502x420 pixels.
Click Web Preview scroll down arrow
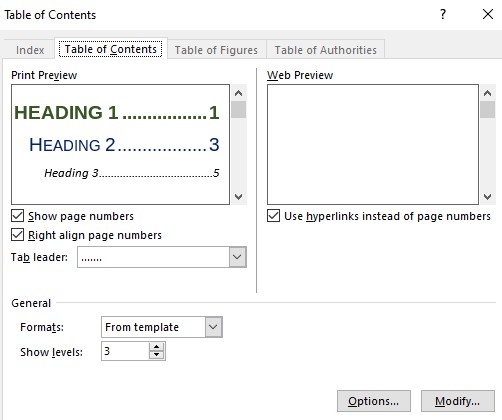pyautogui.click(x=487, y=197)
